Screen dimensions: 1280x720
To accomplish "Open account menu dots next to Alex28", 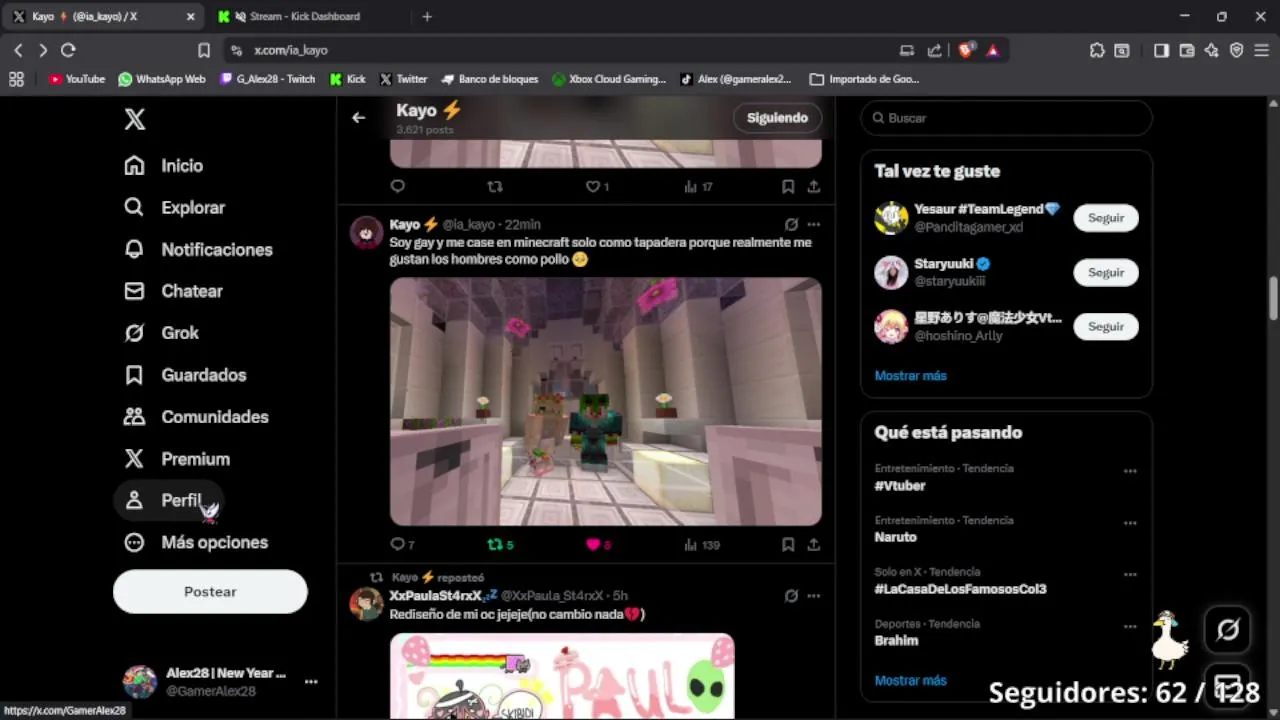I will tap(311, 682).
